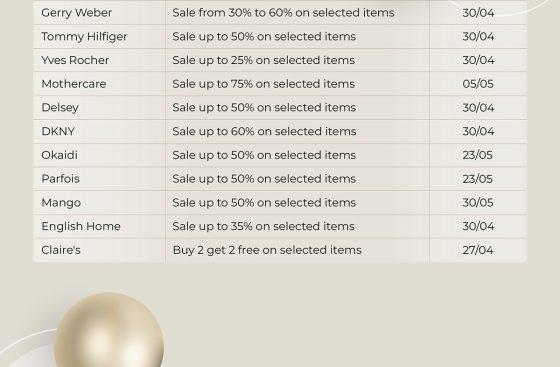This screenshot has width=560, height=367.
Task: Click the Delsey brand cell
Action: point(99,108)
